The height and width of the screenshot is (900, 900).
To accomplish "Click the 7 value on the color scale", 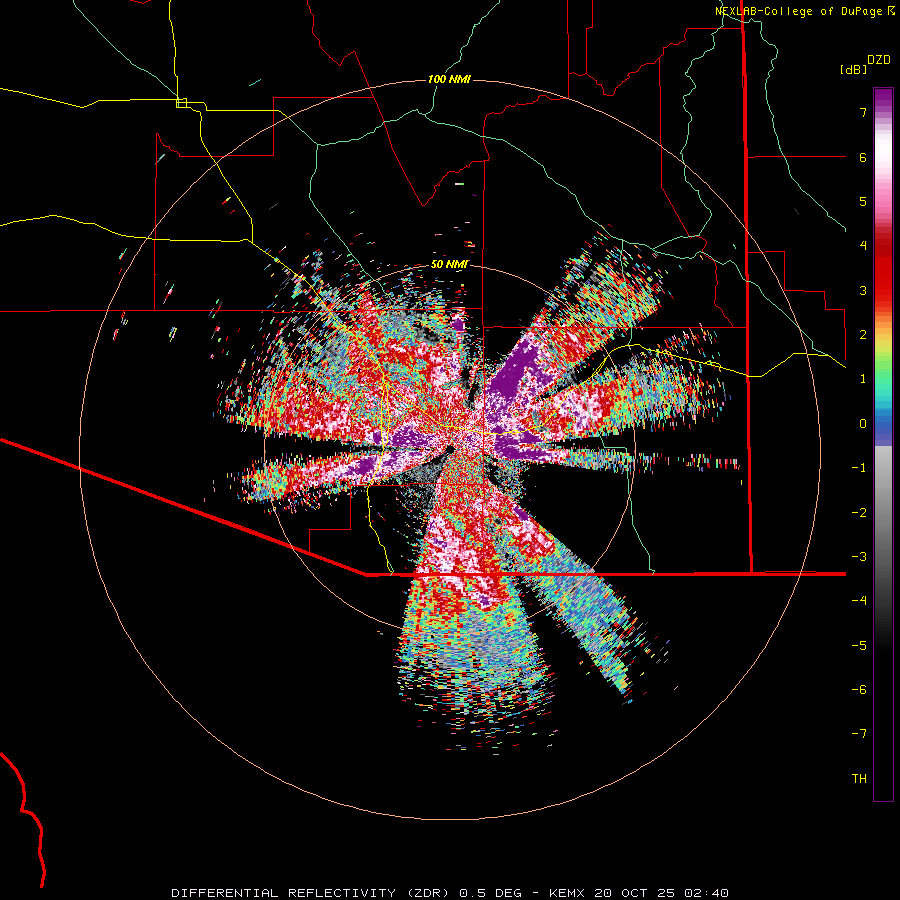I will 863,112.
